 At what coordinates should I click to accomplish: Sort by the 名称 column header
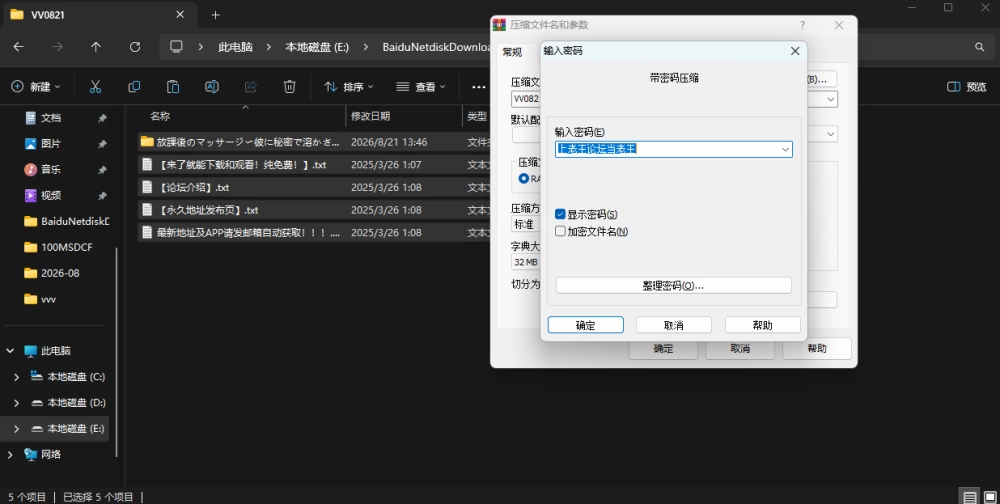160,116
